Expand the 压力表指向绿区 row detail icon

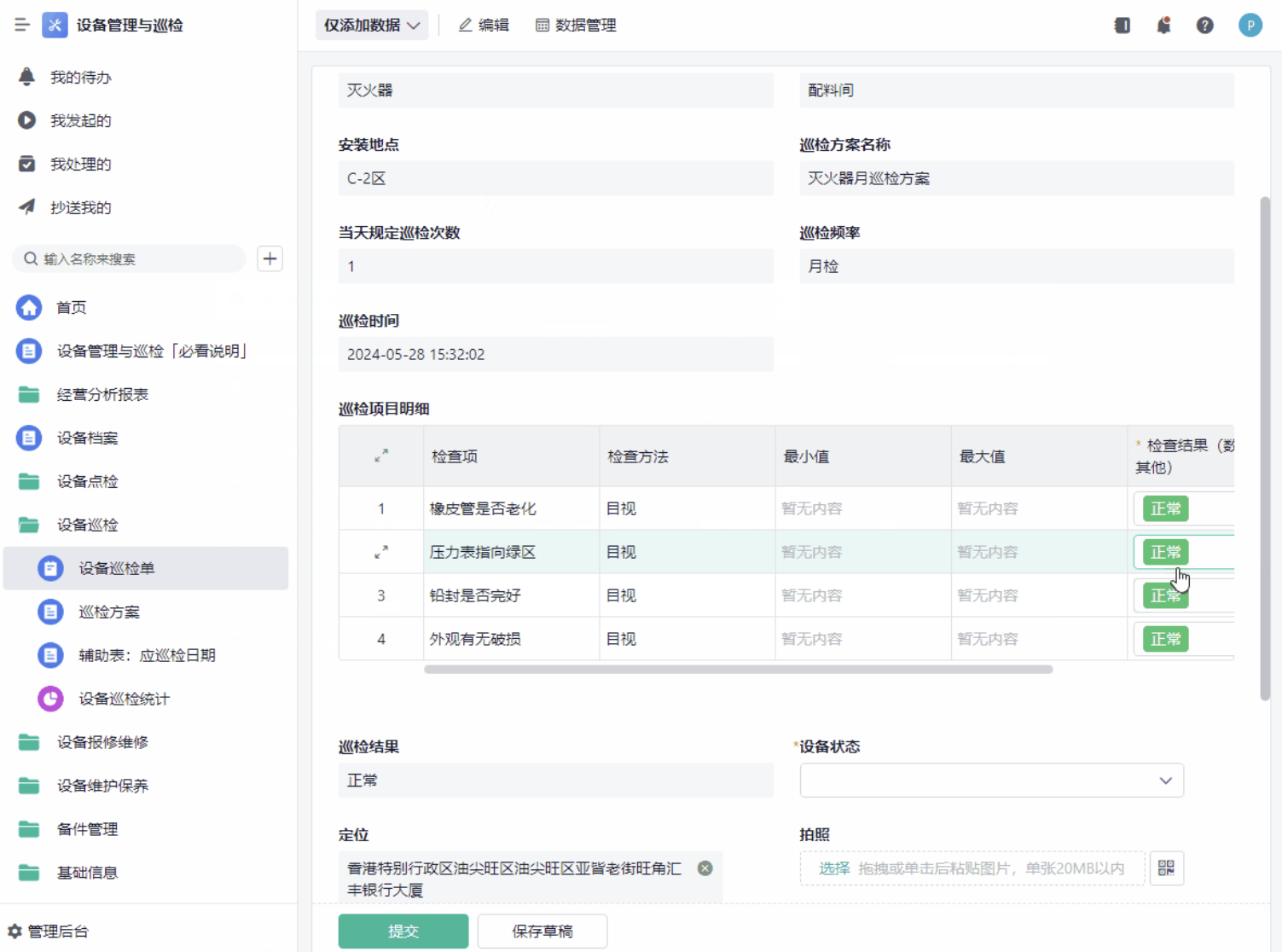pyautogui.click(x=381, y=553)
